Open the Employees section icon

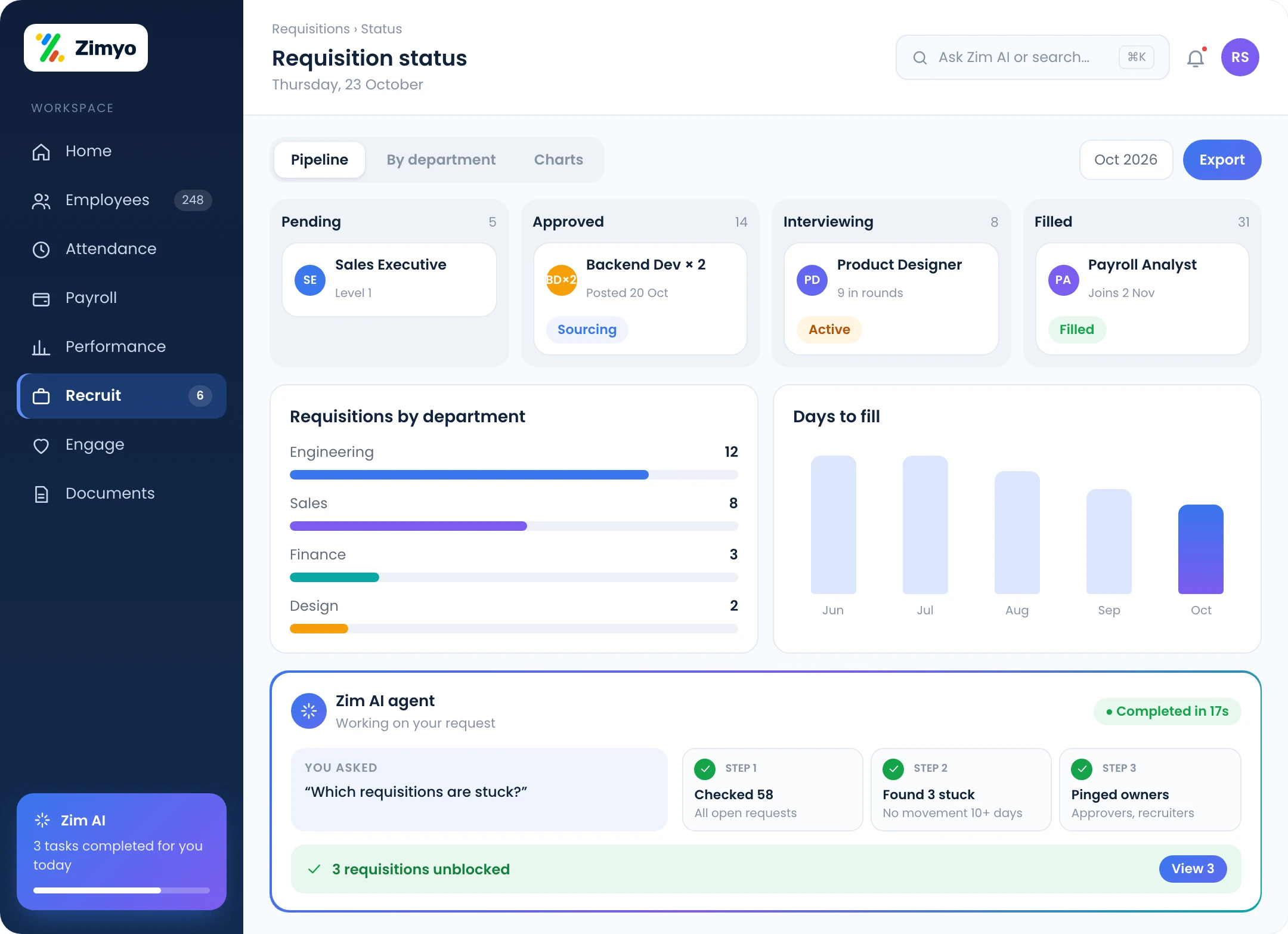(x=41, y=201)
